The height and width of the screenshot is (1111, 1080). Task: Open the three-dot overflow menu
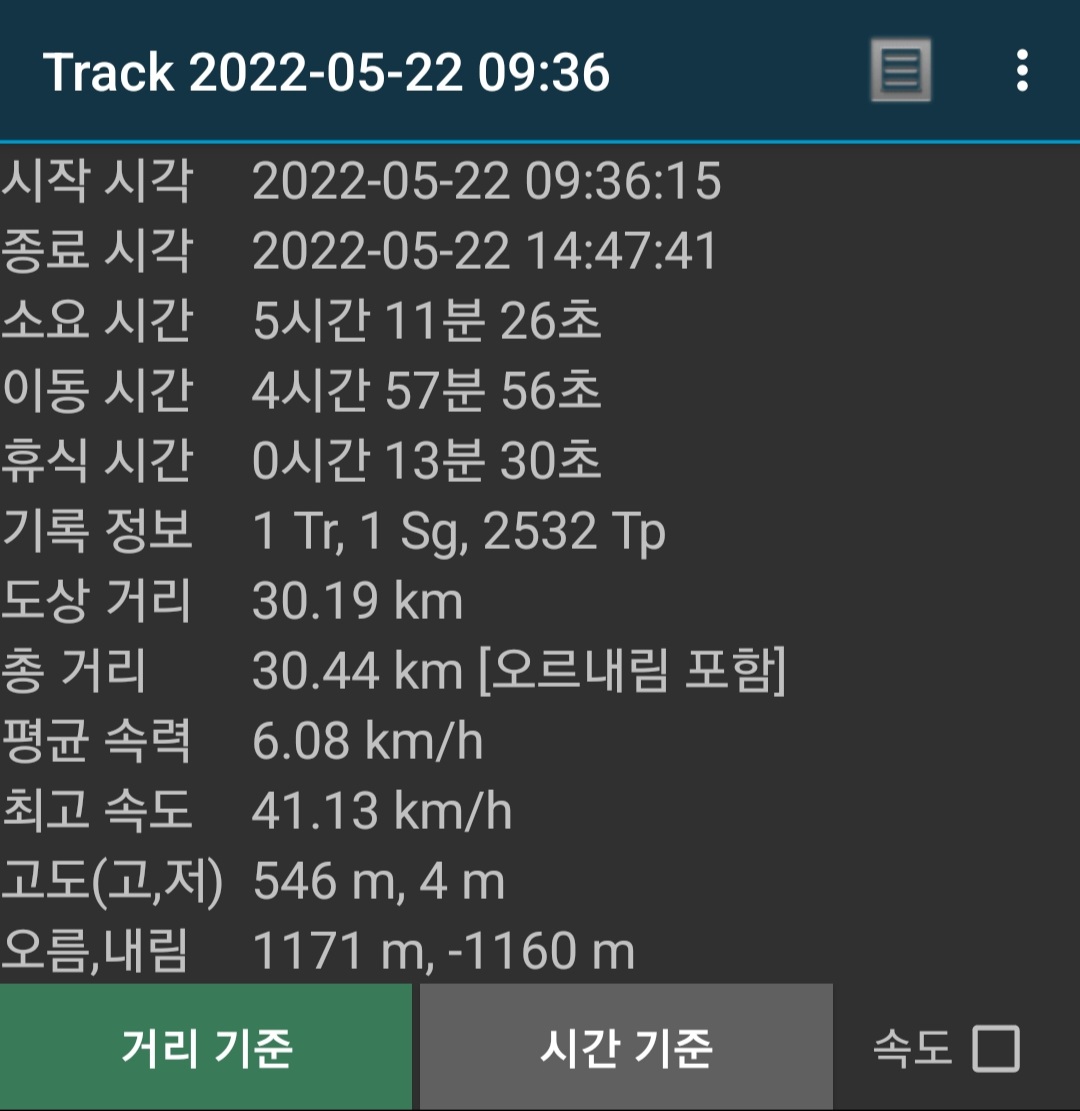(x=1022, y=70)
